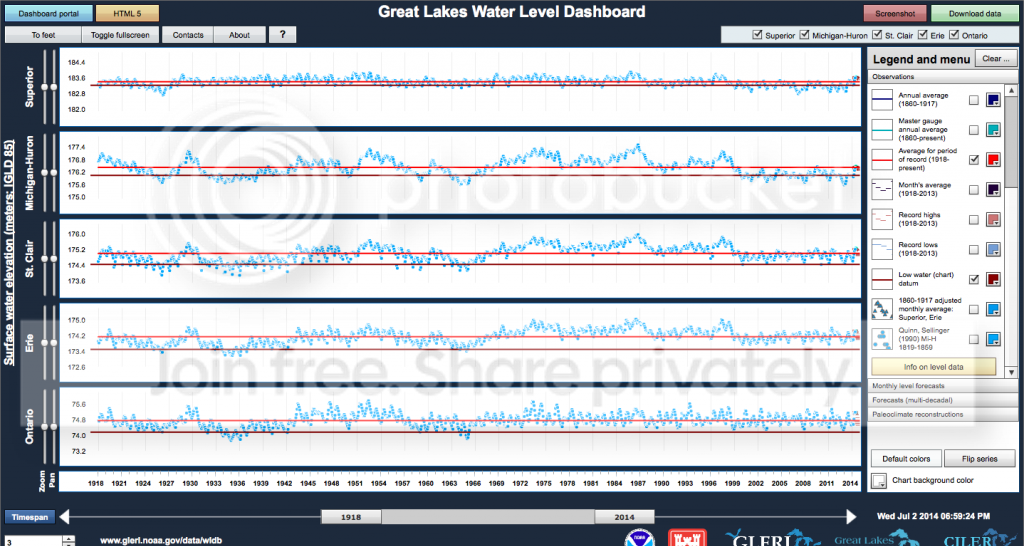Click the Army Corps castle logo
Viewport: 1024px width, 546px height.
693,538
